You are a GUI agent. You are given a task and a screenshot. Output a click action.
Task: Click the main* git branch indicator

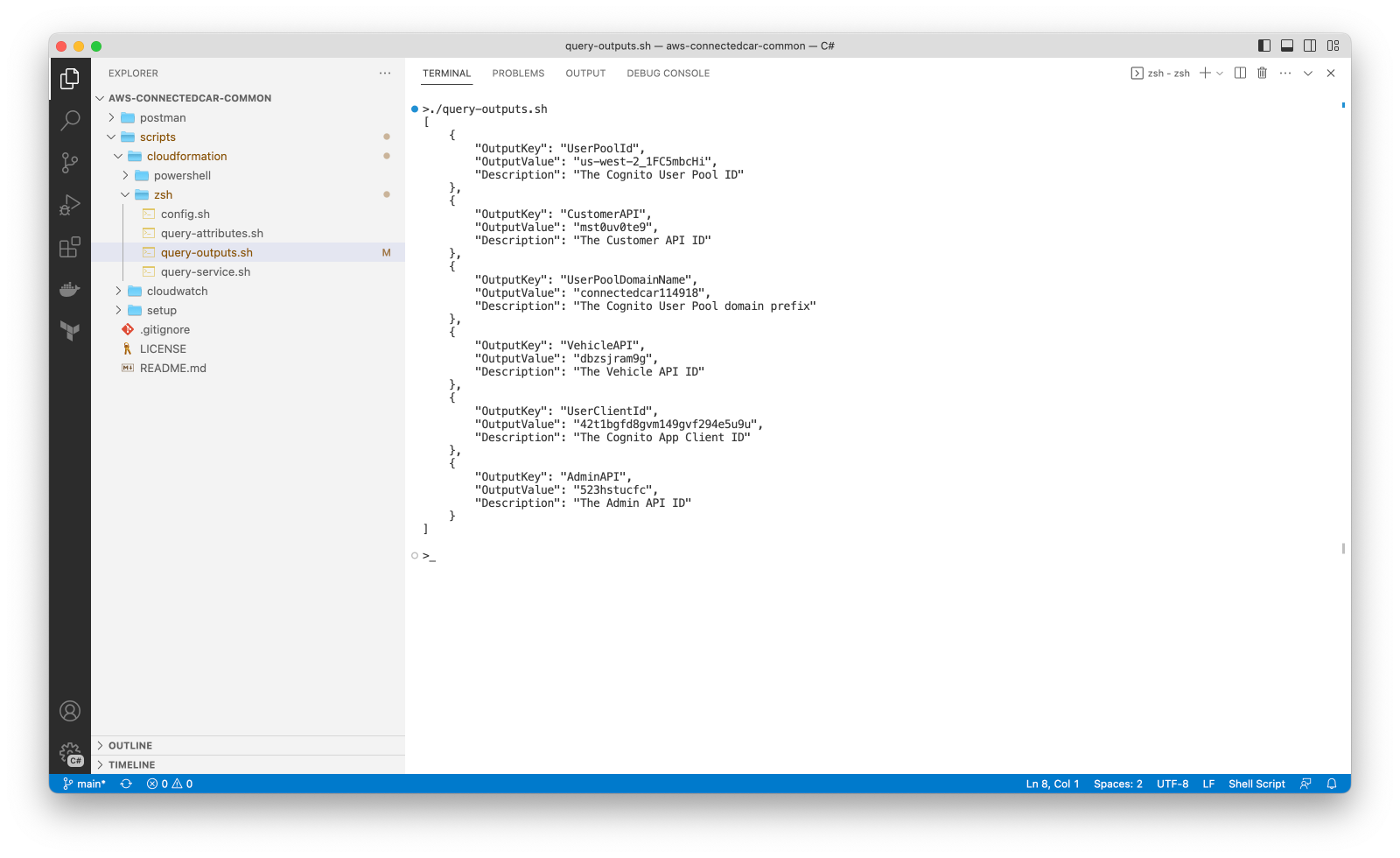[x=85, y=784]
